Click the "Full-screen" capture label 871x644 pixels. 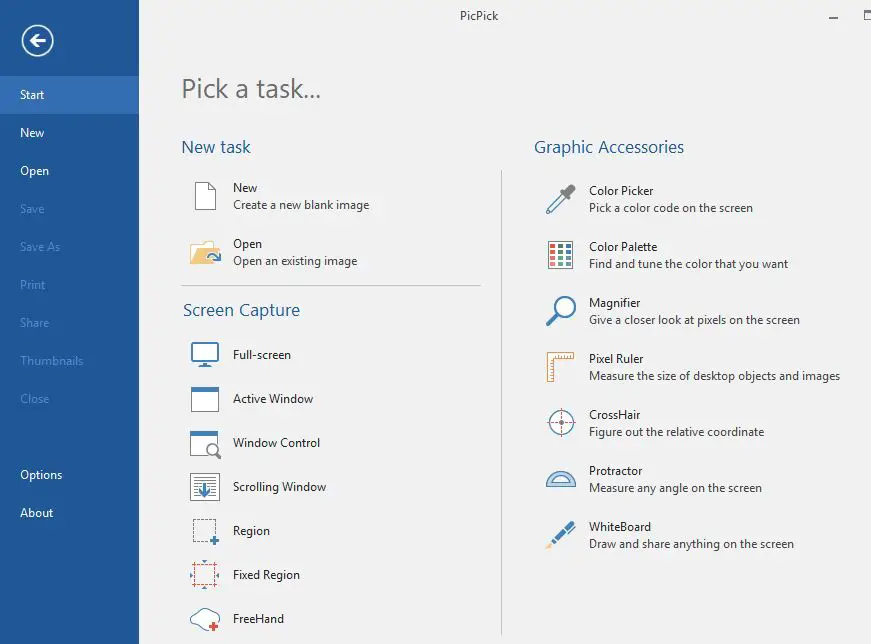point(262,355)
